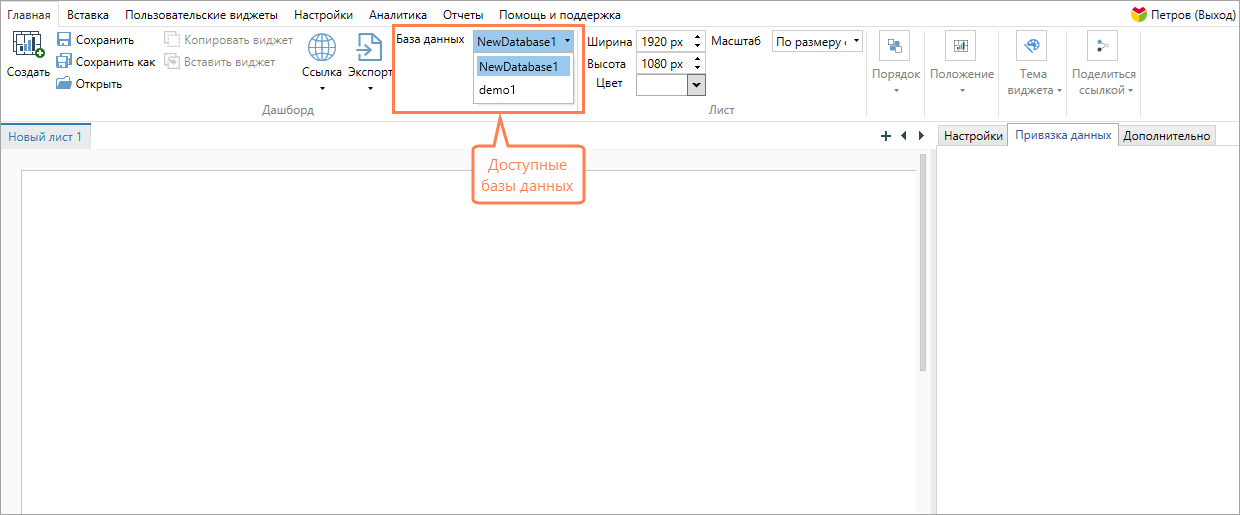Switch to the Главная ribbon tab

coord(29,15)
